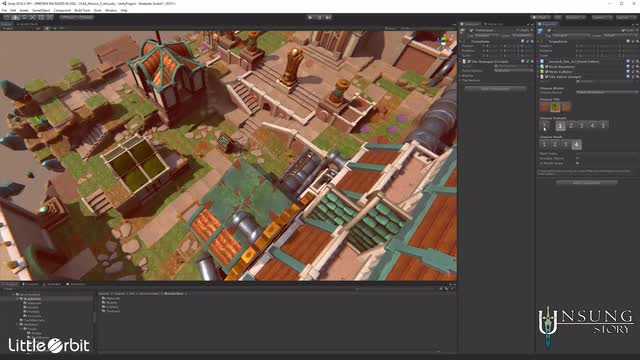
Task: Toggle the right inspector object active checkbox
Action: tap(549, 30)
